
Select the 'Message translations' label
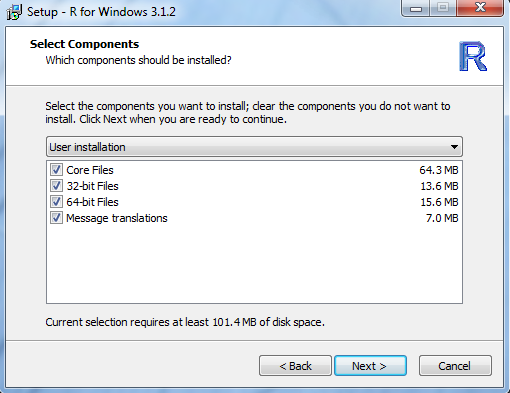tap(117, 218)
